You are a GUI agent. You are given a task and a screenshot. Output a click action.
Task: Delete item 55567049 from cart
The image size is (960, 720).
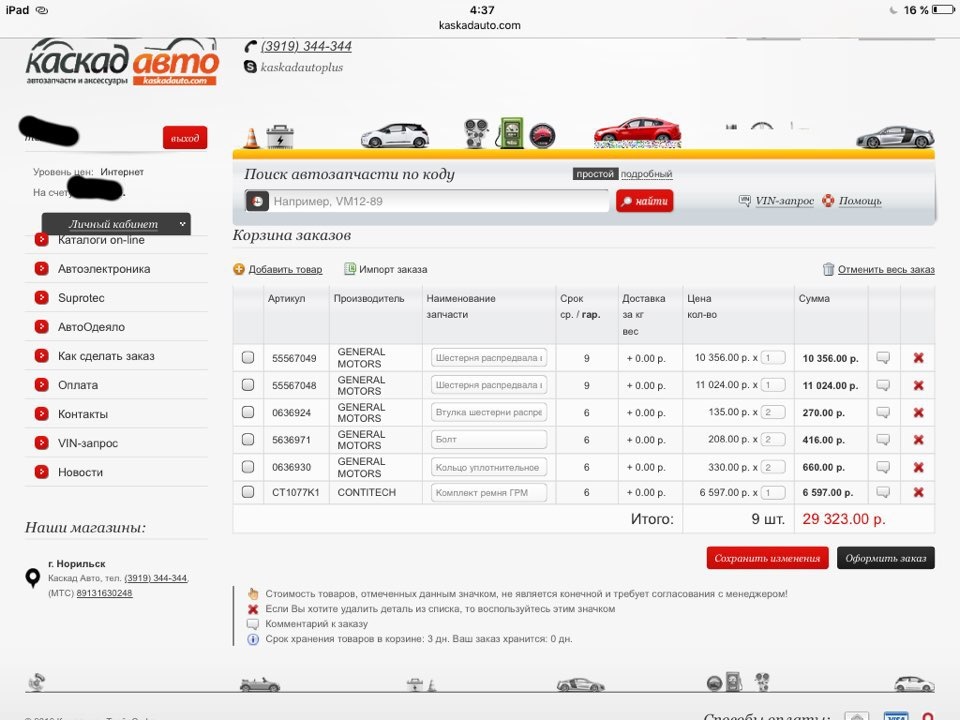coord(918,358)
